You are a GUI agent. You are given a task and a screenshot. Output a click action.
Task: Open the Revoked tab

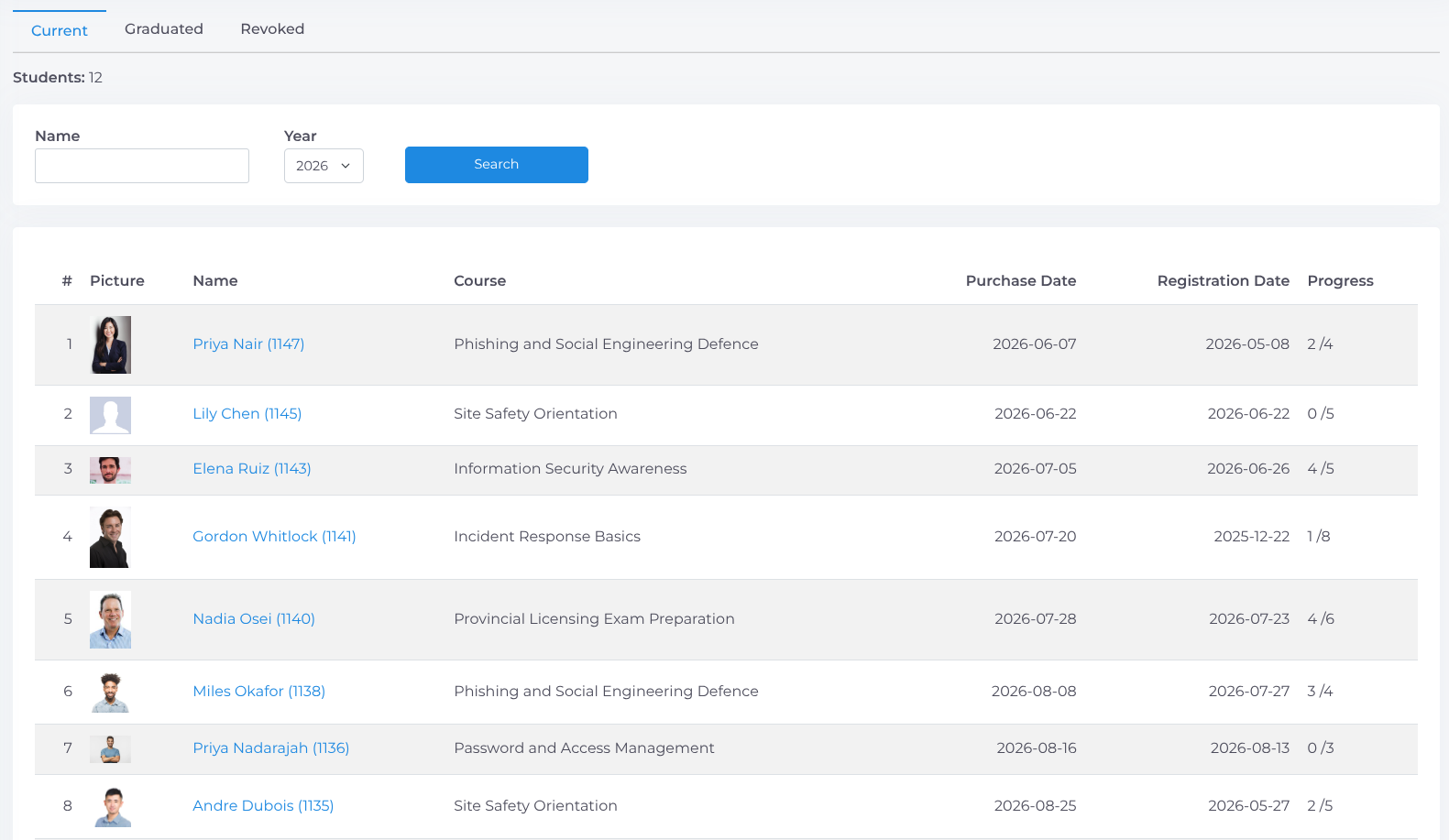click(272, 29)
